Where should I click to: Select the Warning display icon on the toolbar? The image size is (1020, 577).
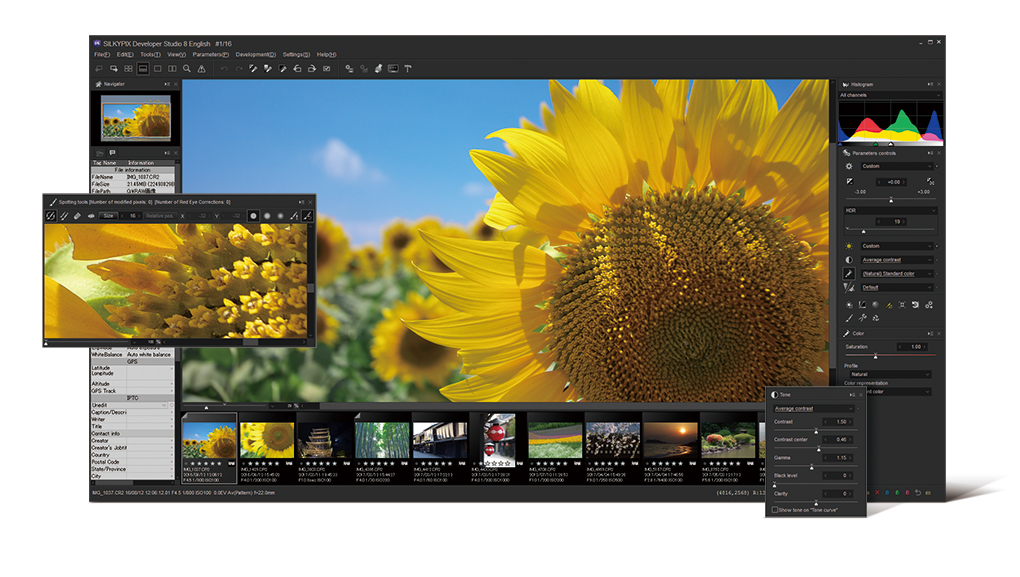[200, 68]
